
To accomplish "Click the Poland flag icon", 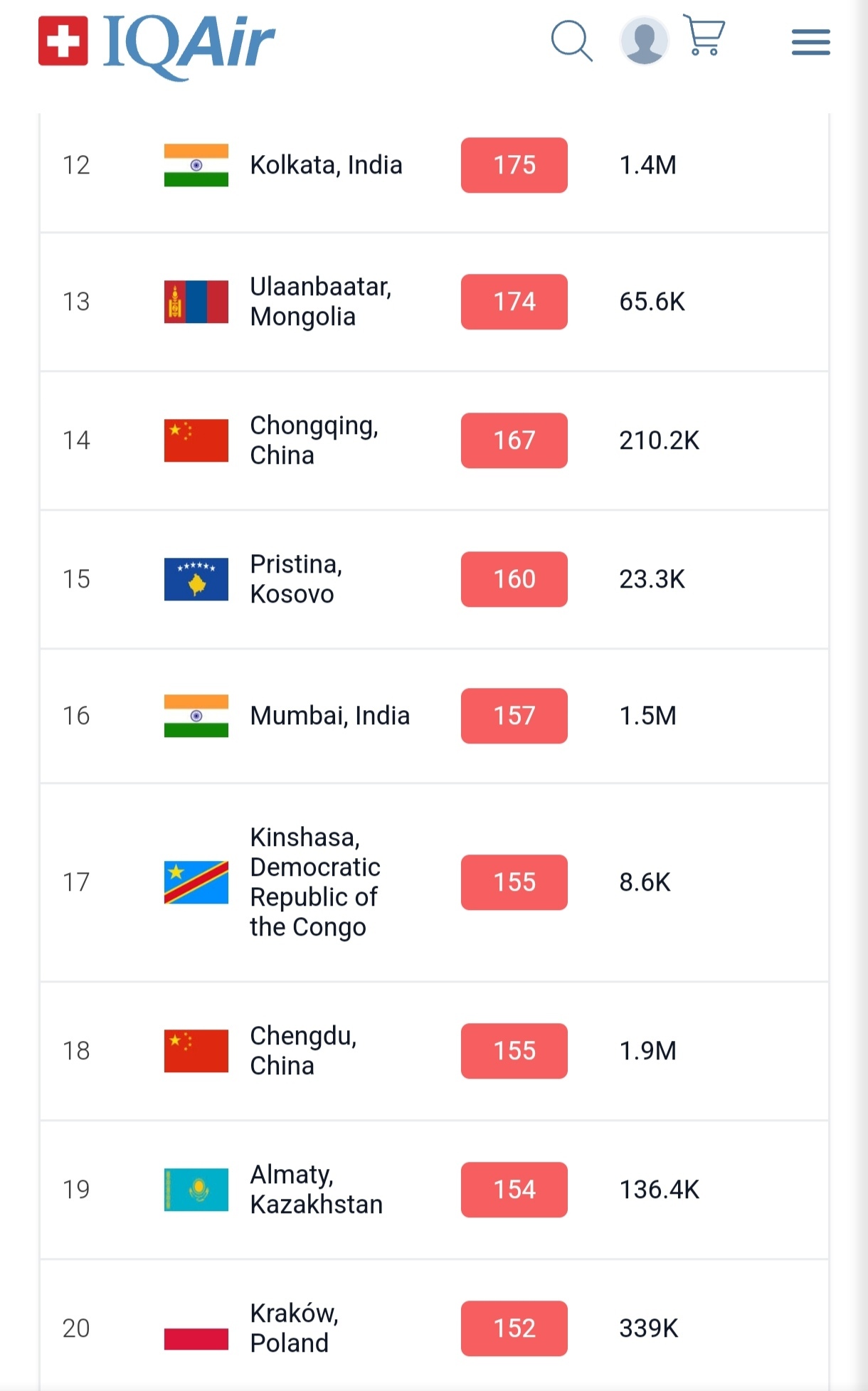I will 196,1328.
